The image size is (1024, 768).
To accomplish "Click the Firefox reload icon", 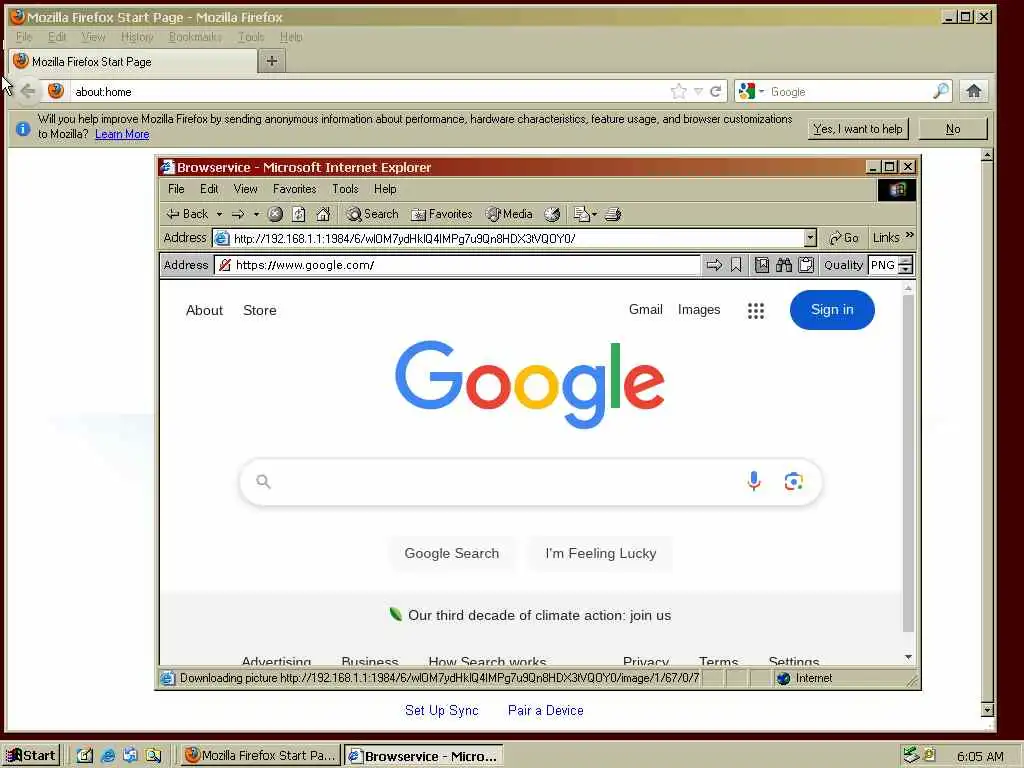I will (x=716, y=91).
